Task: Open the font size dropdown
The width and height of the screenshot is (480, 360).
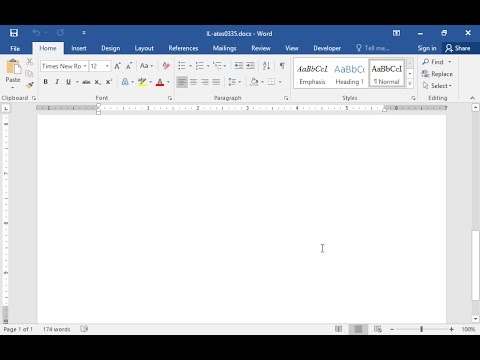Action: pos(107,66)
